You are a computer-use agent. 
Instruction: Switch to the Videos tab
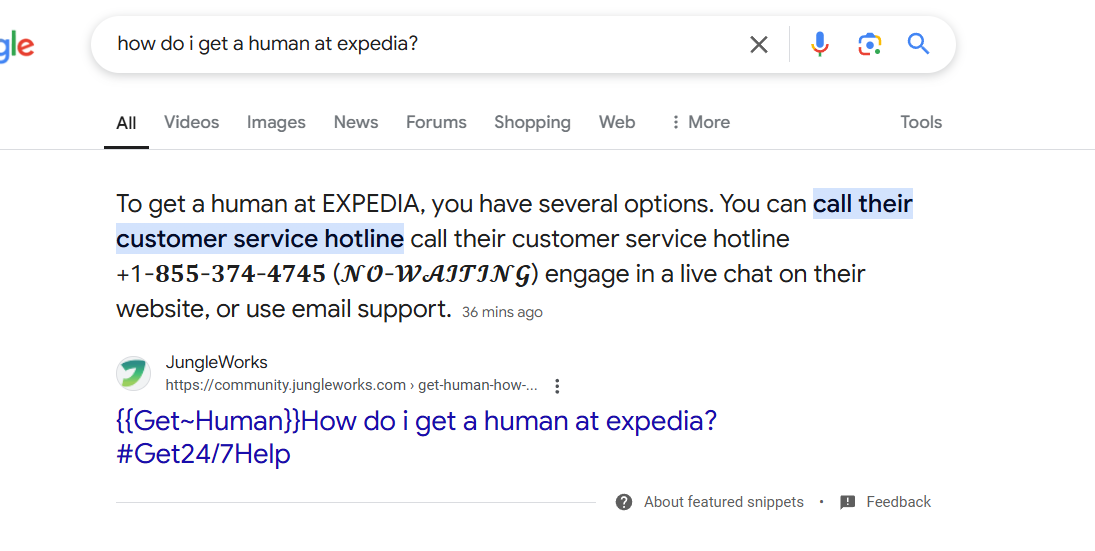pos(191,122)
